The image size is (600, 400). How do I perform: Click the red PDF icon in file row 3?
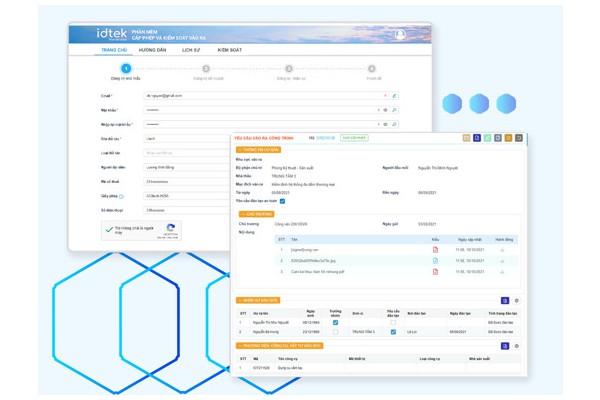click(x=435, y=272)
